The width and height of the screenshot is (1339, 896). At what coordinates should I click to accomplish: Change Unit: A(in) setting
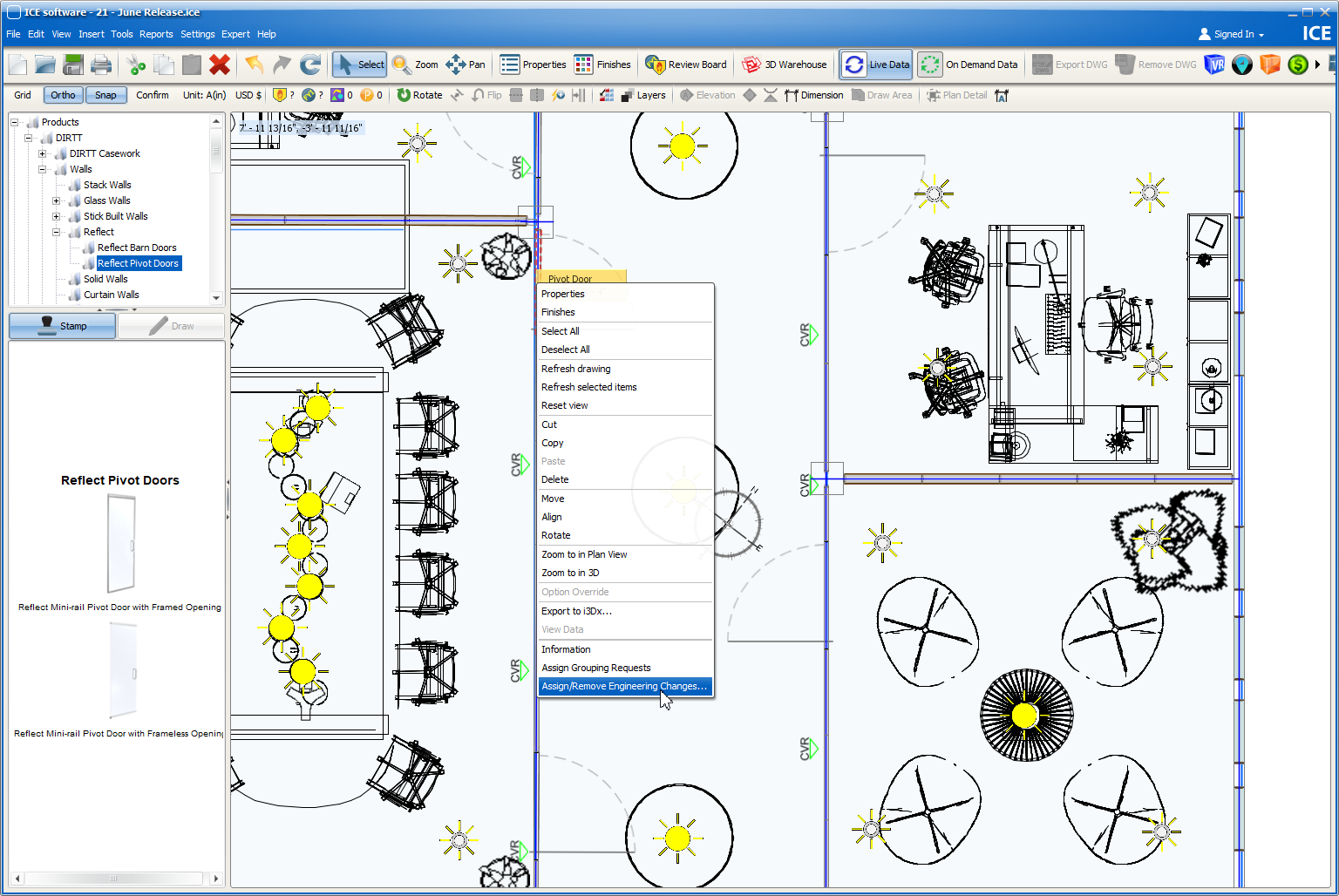pos(204,95)
